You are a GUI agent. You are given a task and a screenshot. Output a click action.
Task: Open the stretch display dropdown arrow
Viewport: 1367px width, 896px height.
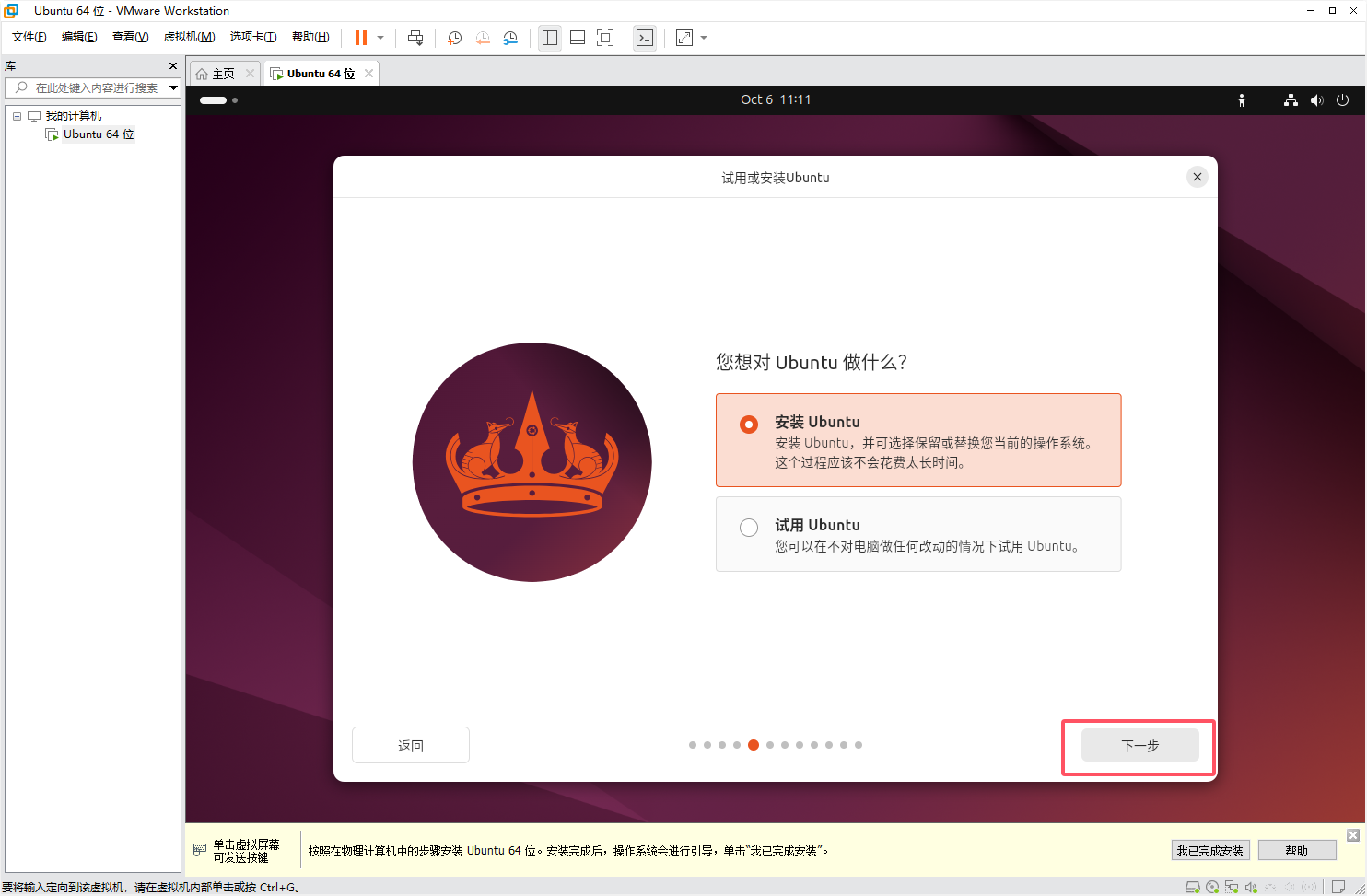click(x=704, y=38)
